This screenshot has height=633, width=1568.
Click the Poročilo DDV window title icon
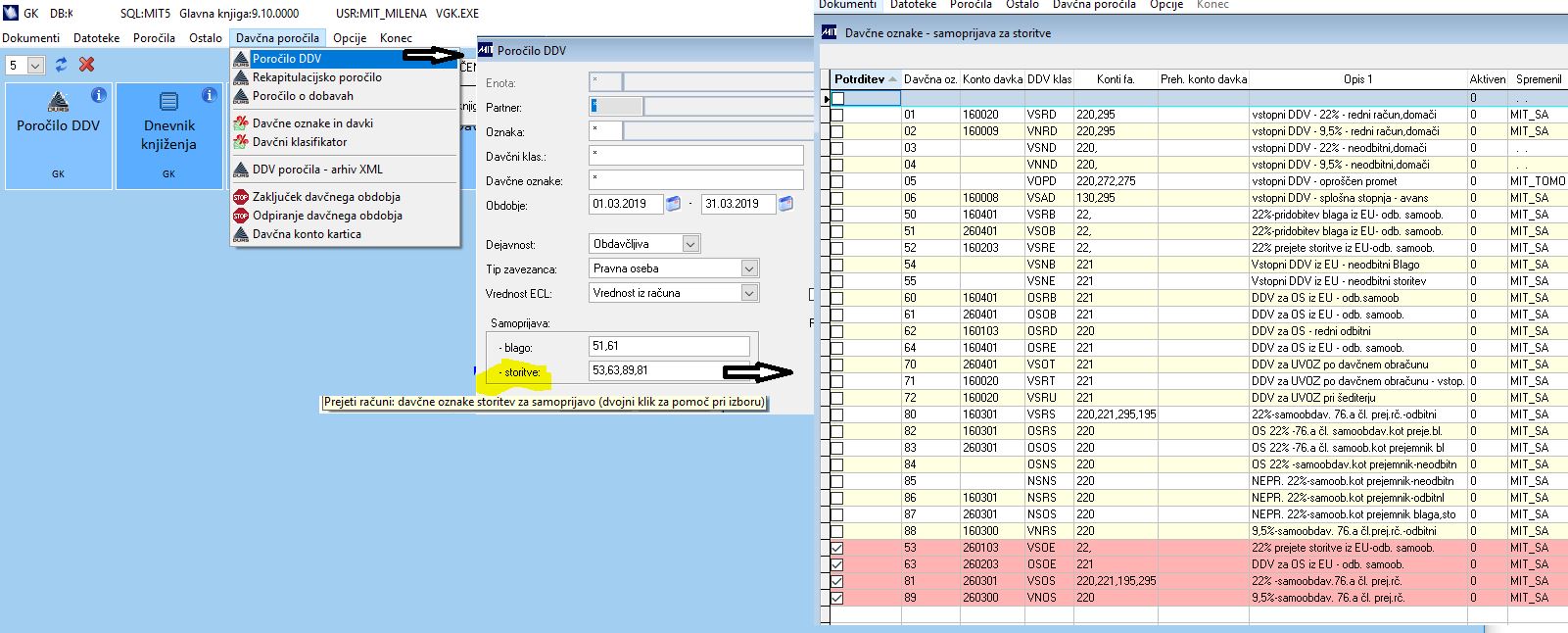[485, 51]
